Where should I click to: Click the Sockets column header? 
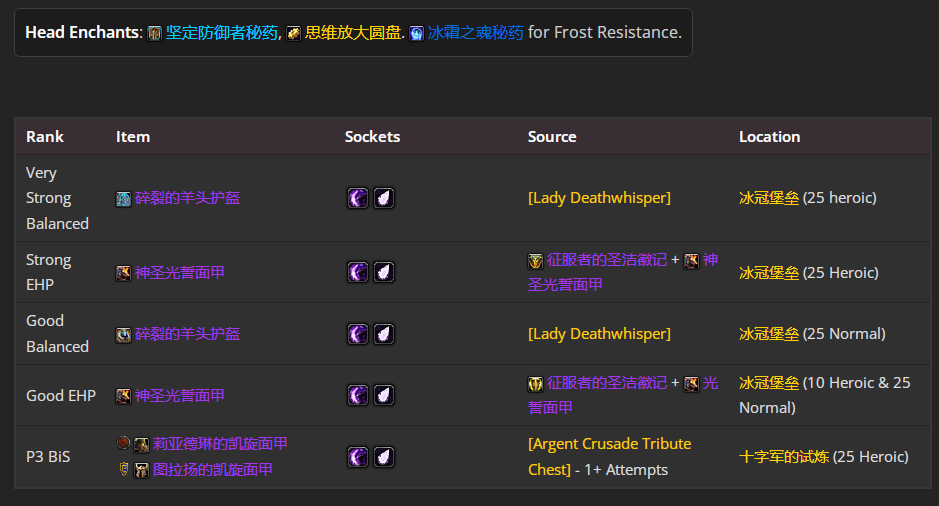pos(372,136)
